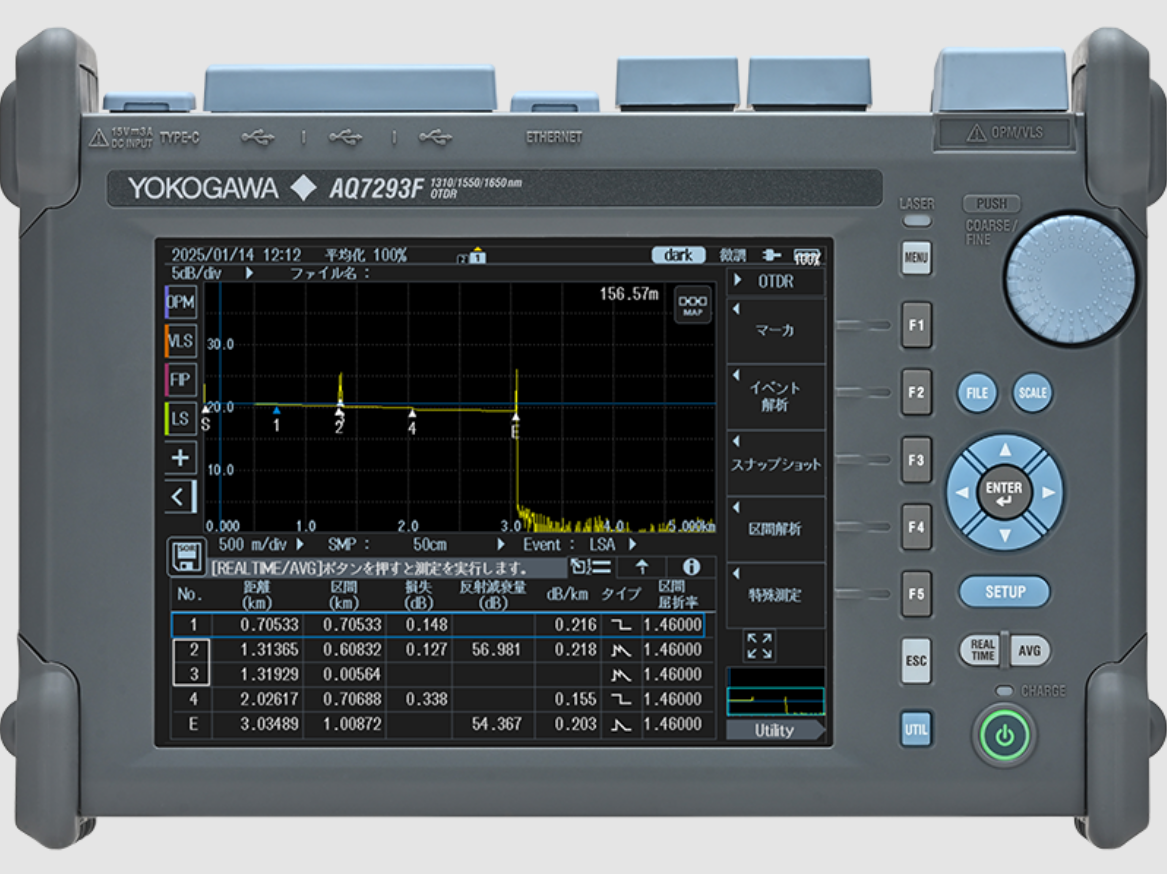Push the F2 function key
Viewport: 1167px width, 874px height.
click(x=916, y=392)
